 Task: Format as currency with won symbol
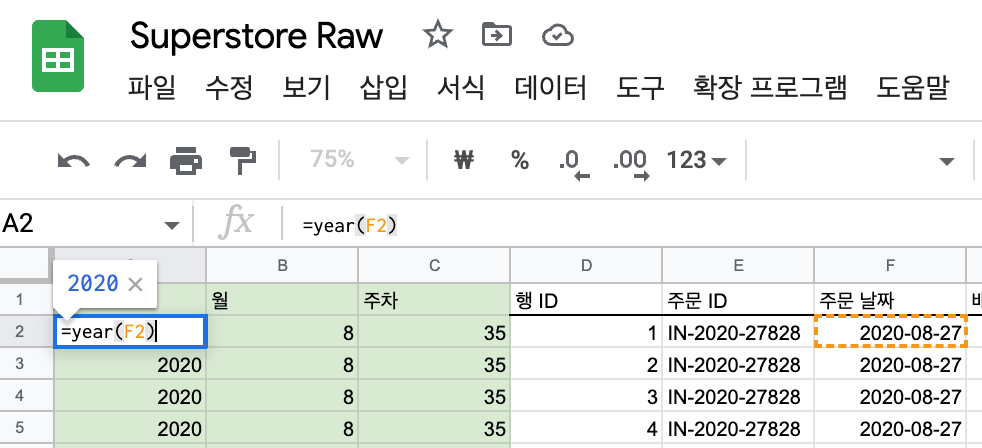tap(464, 160)
